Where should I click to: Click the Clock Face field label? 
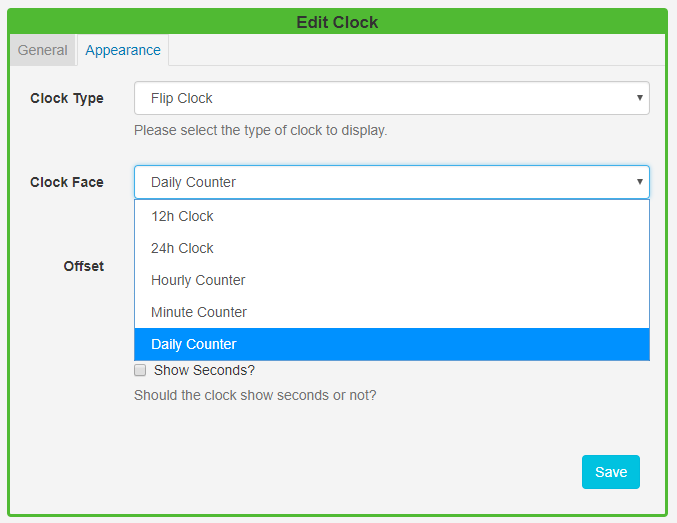click(x=67, y=182)
